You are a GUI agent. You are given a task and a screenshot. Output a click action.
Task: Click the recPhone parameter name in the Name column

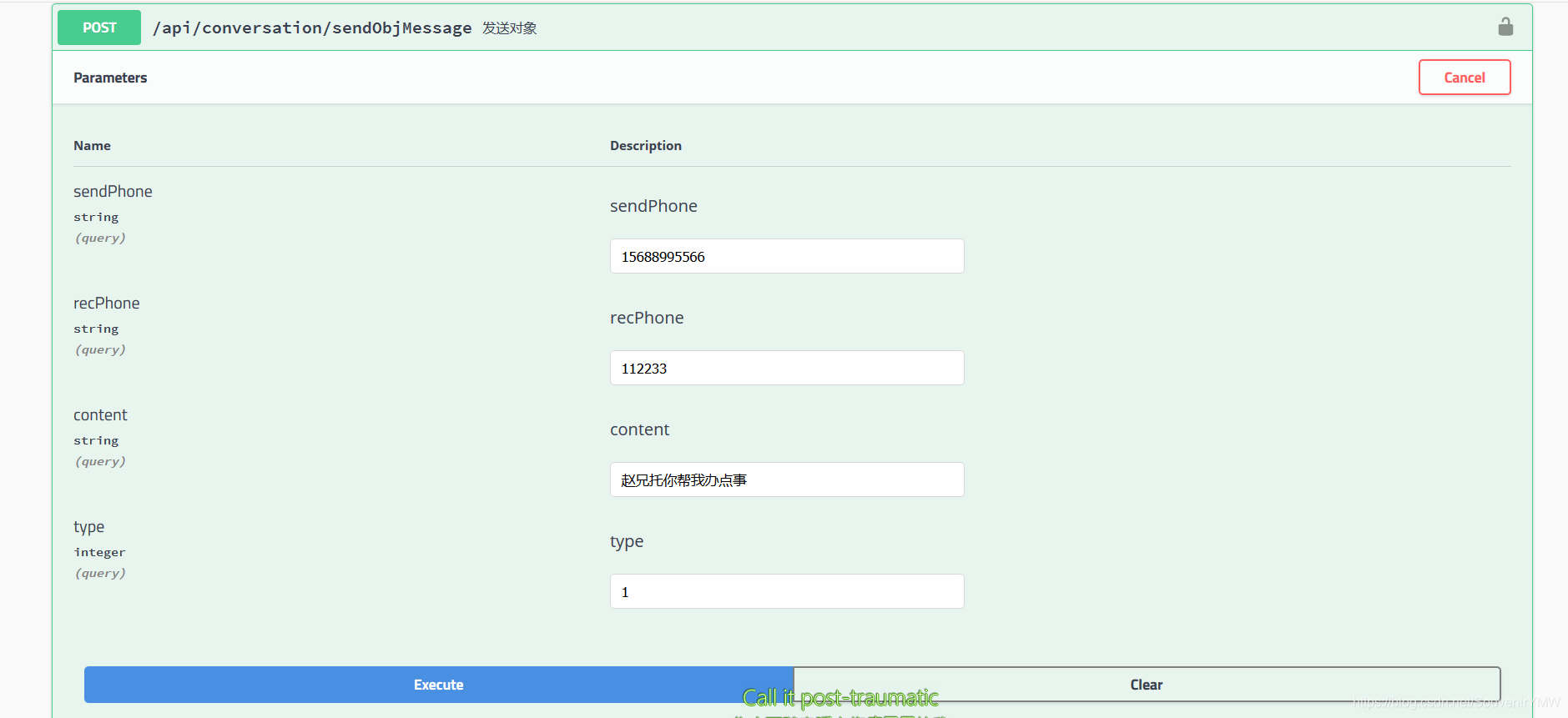point(107,303)
